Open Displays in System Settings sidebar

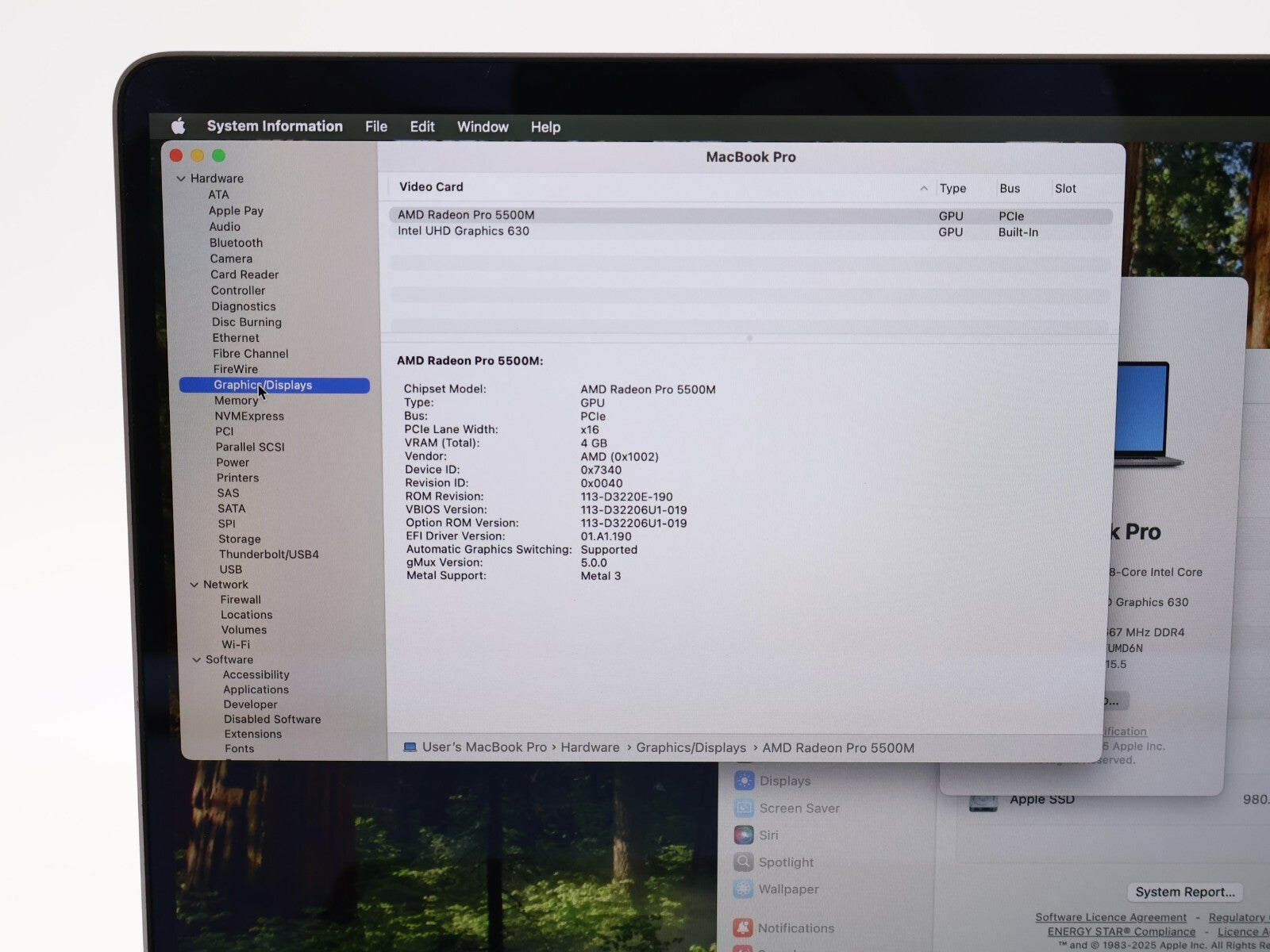tap(773, 781)
